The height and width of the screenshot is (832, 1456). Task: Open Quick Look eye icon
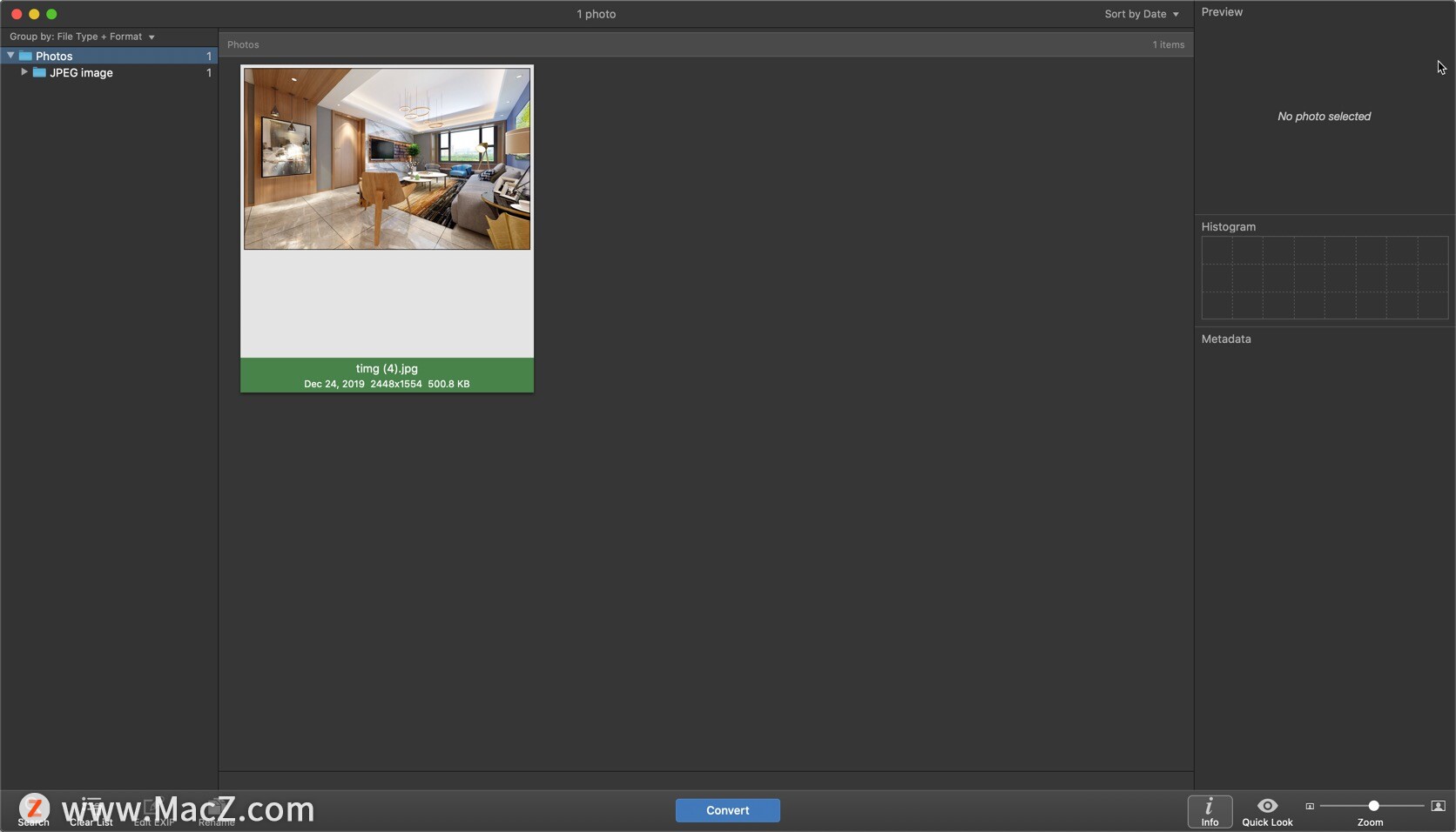point(1267,806)
